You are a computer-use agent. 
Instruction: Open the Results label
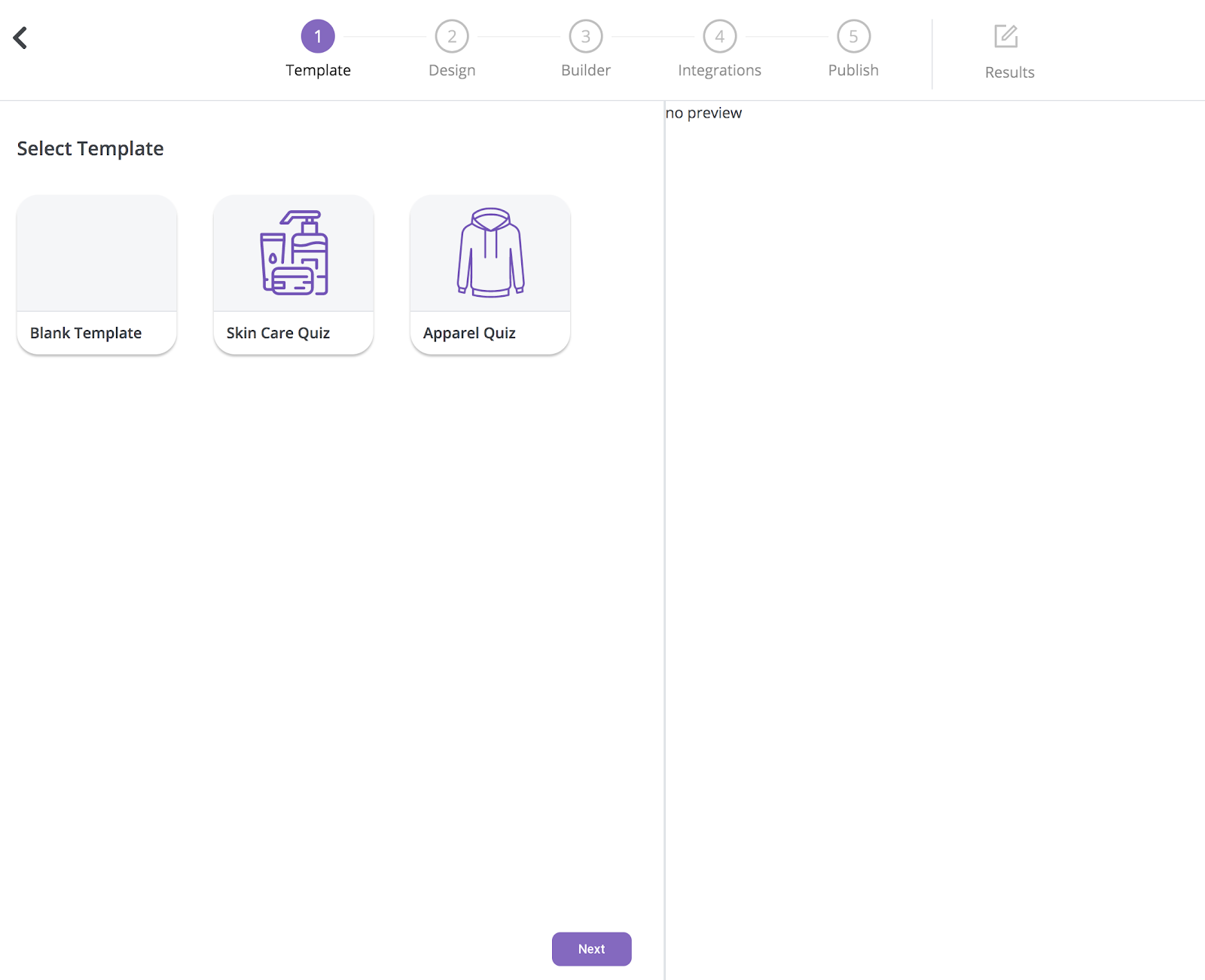[1009, 72]
